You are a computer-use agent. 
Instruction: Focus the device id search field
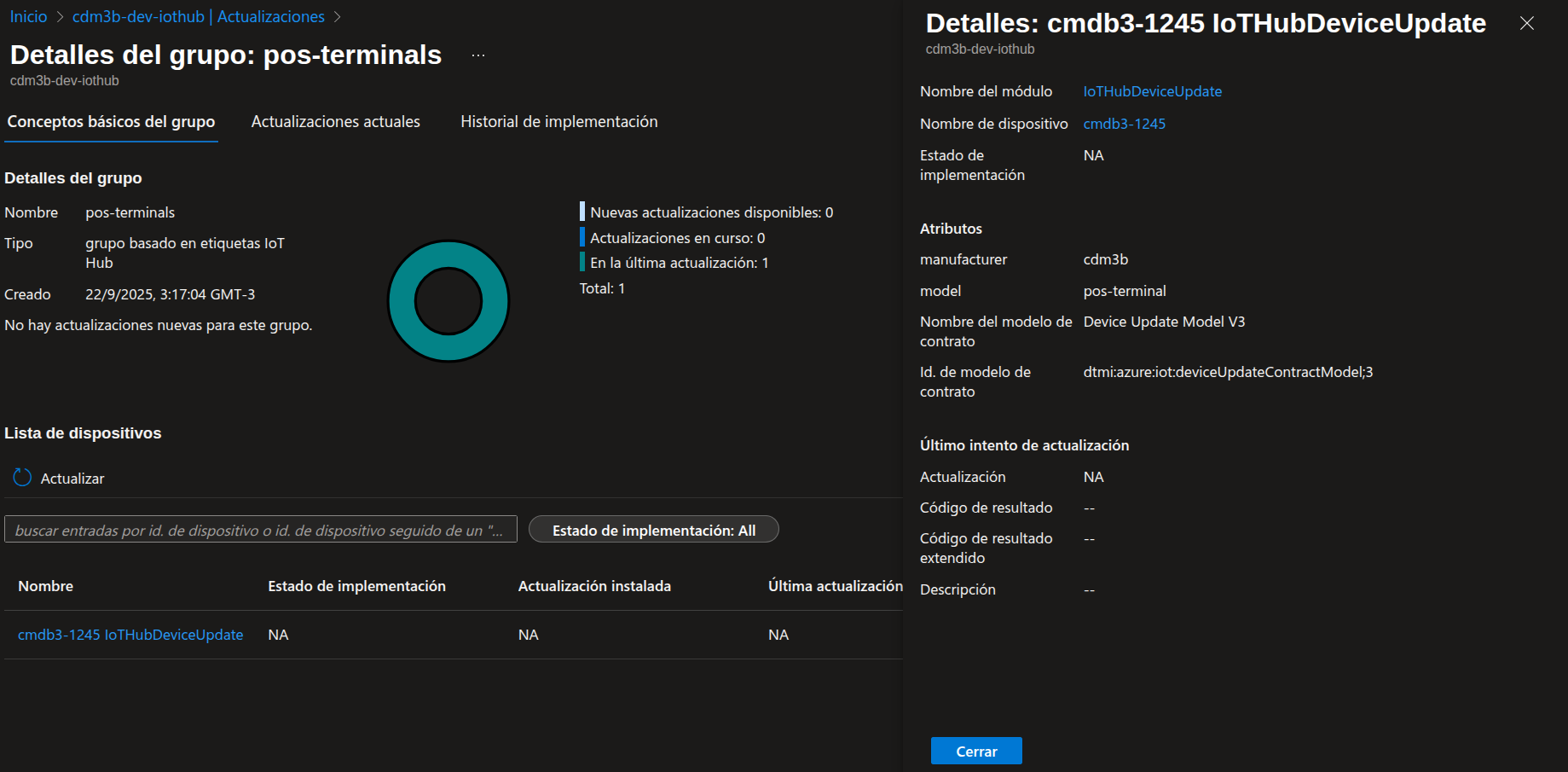click(261, 530)
